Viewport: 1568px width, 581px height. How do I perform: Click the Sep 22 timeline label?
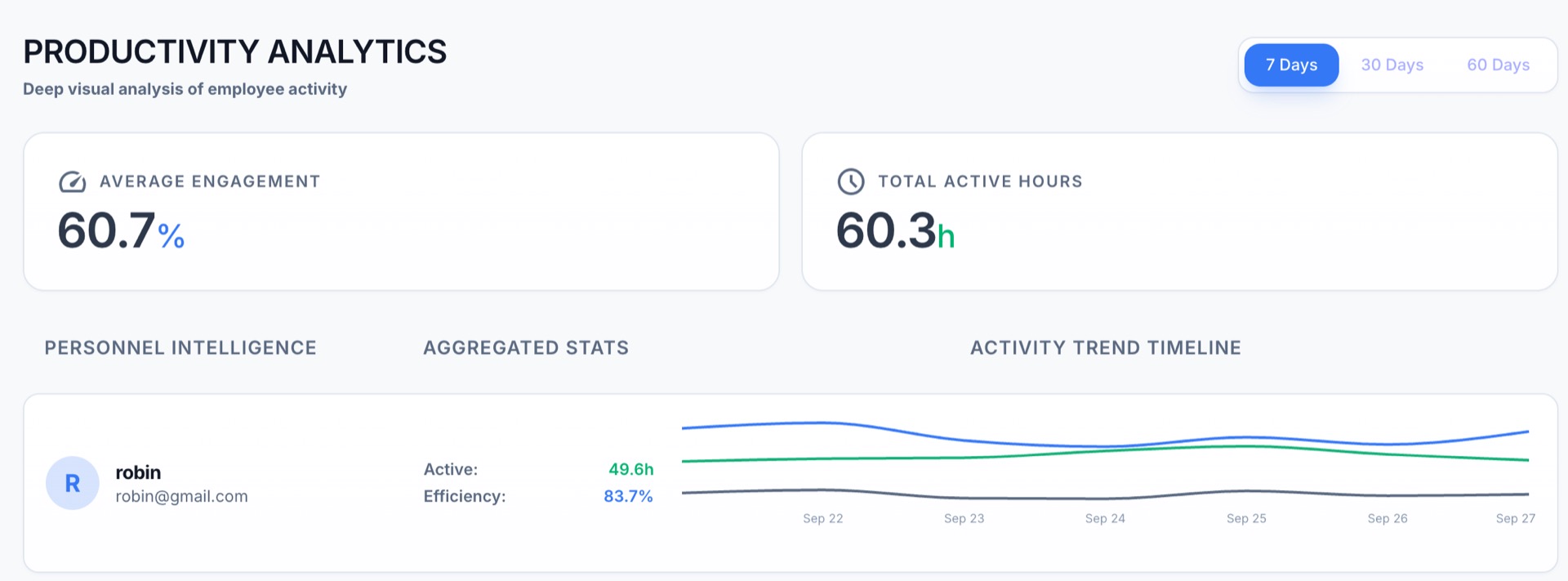pyautogui.click(x=822, y=518)
